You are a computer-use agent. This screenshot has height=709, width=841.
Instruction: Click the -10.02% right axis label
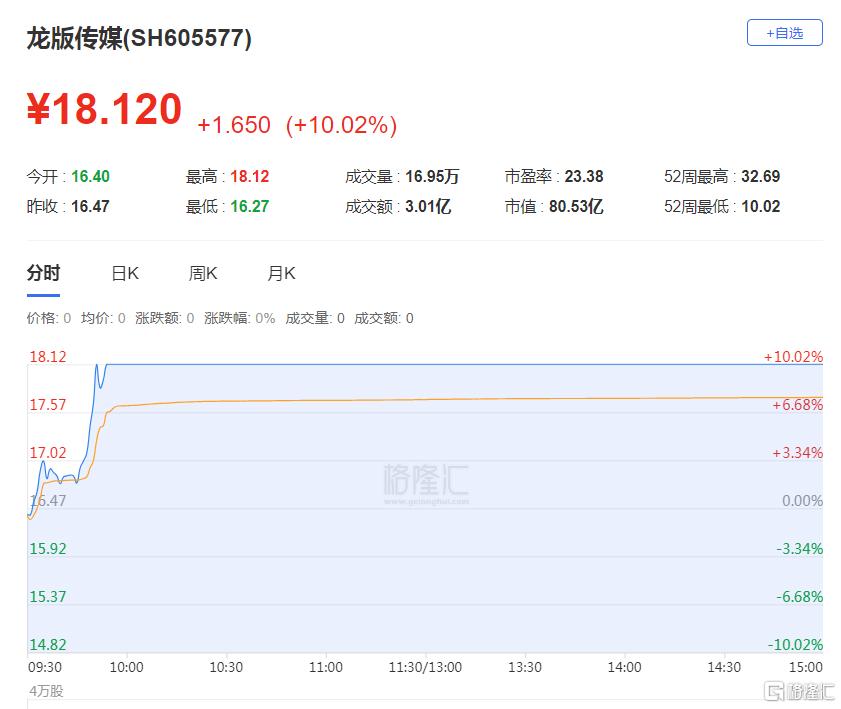pos(795,645)
